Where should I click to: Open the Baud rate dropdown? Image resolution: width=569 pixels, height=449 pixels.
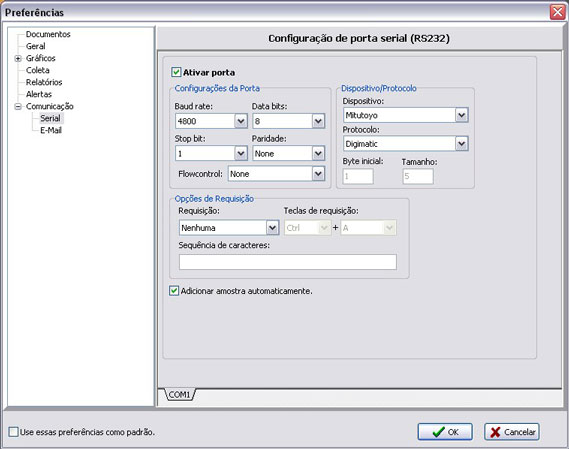211,121
